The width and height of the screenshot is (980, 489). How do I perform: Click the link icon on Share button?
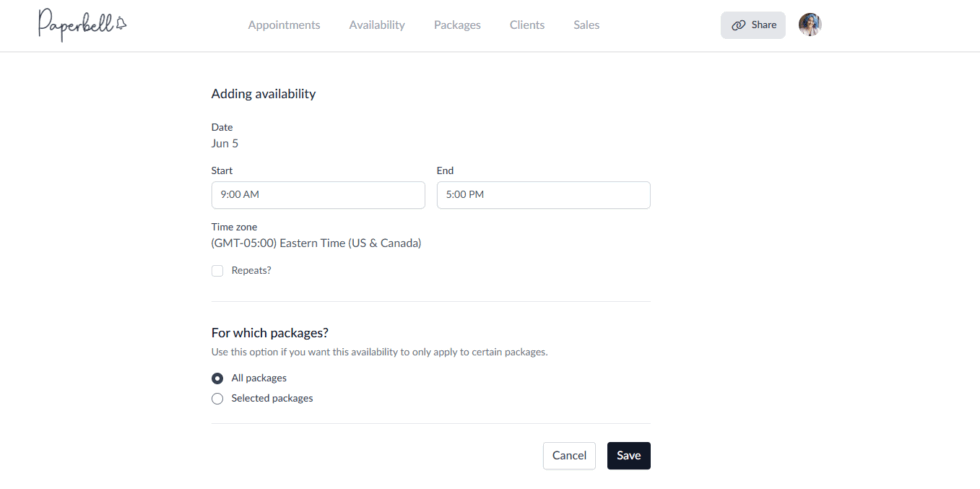(x=739, y=25)
